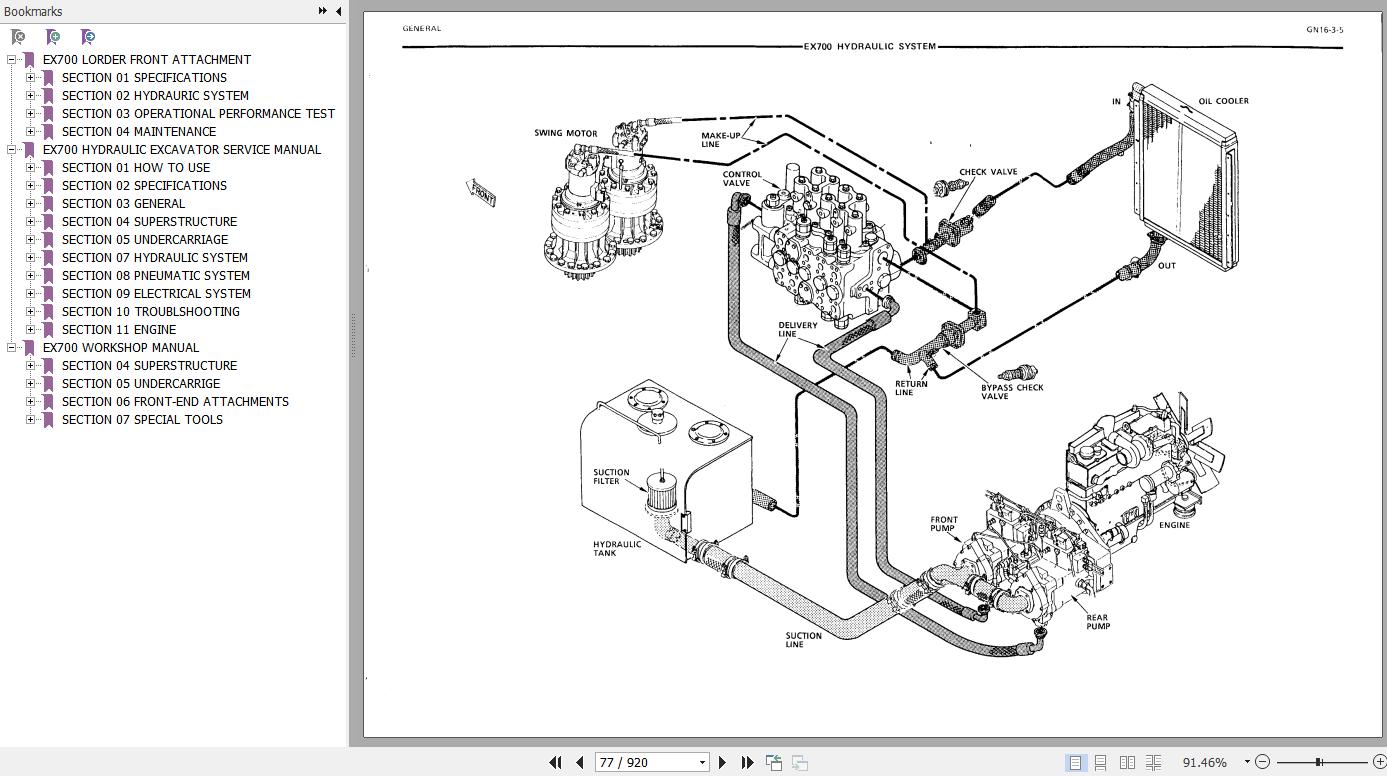Click the zoom slider handle

(1319, 762)
